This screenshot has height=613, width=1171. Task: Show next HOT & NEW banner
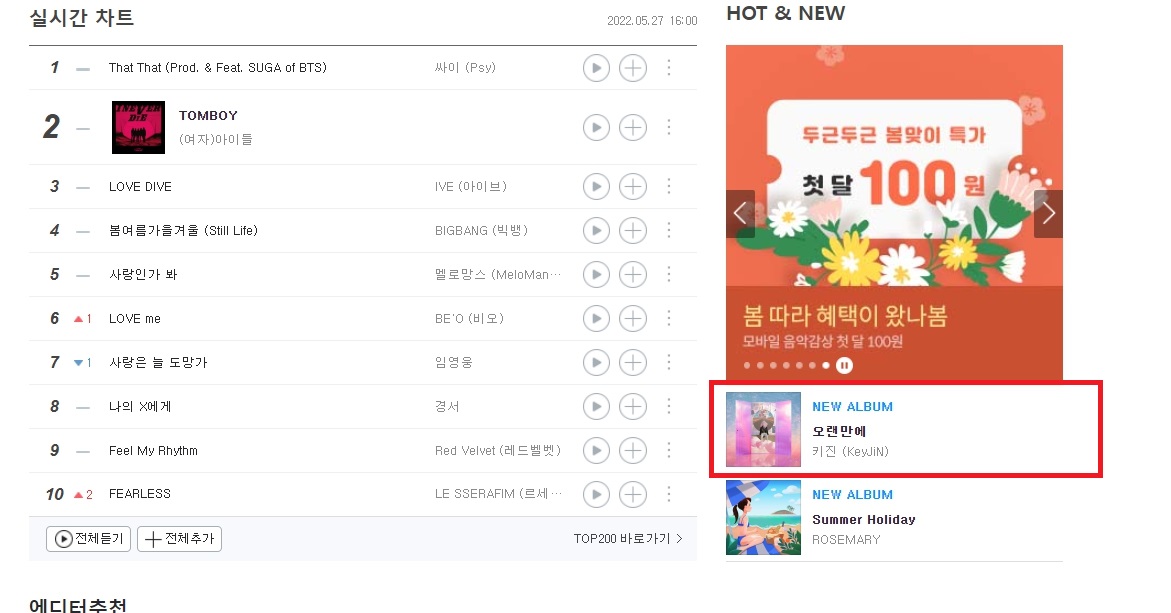pos(1048,214)
